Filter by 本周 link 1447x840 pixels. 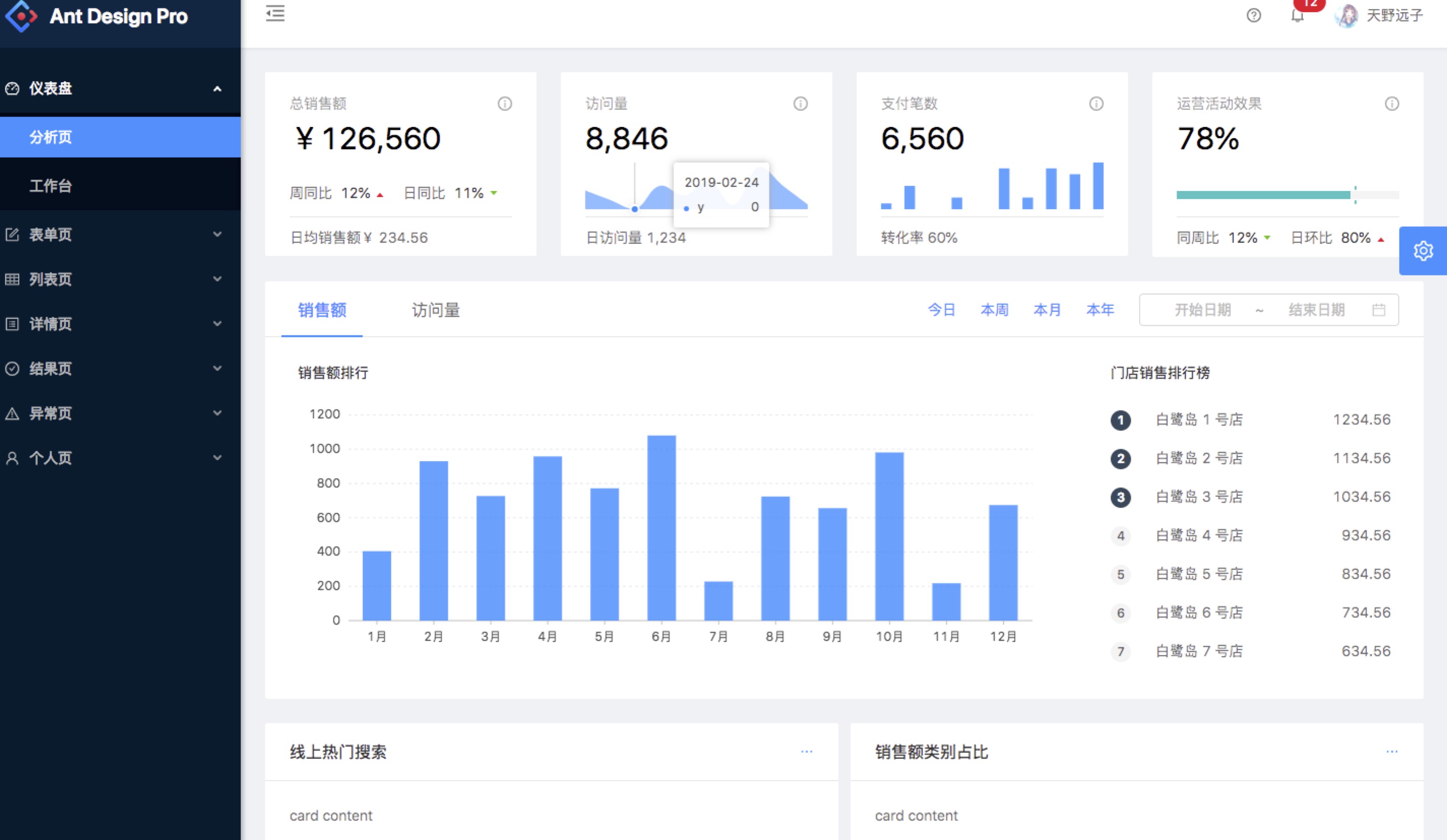click(x=994, y=310)
